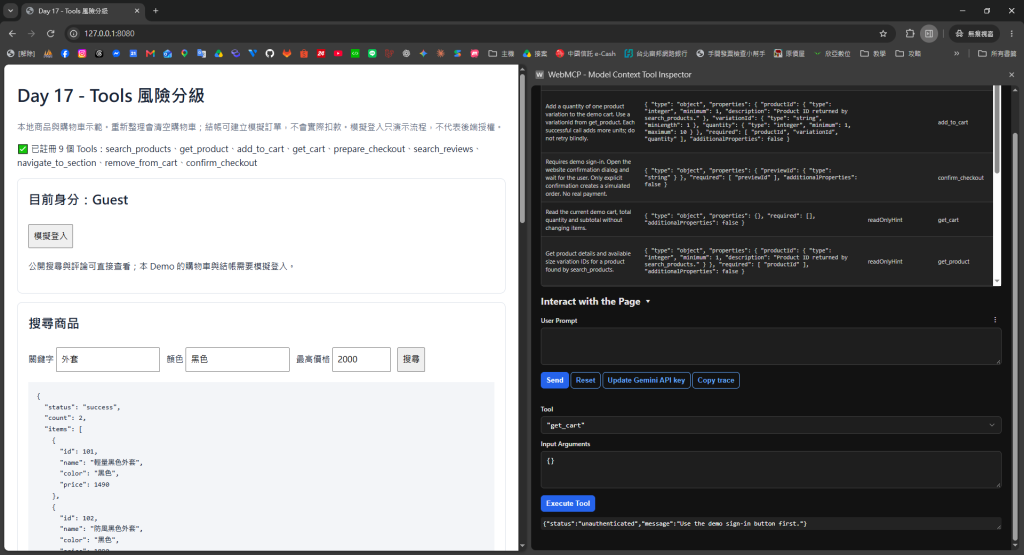1024x555 pixels.
Task: Open the Google Maps bookmark icon
Action: [184, 54]
